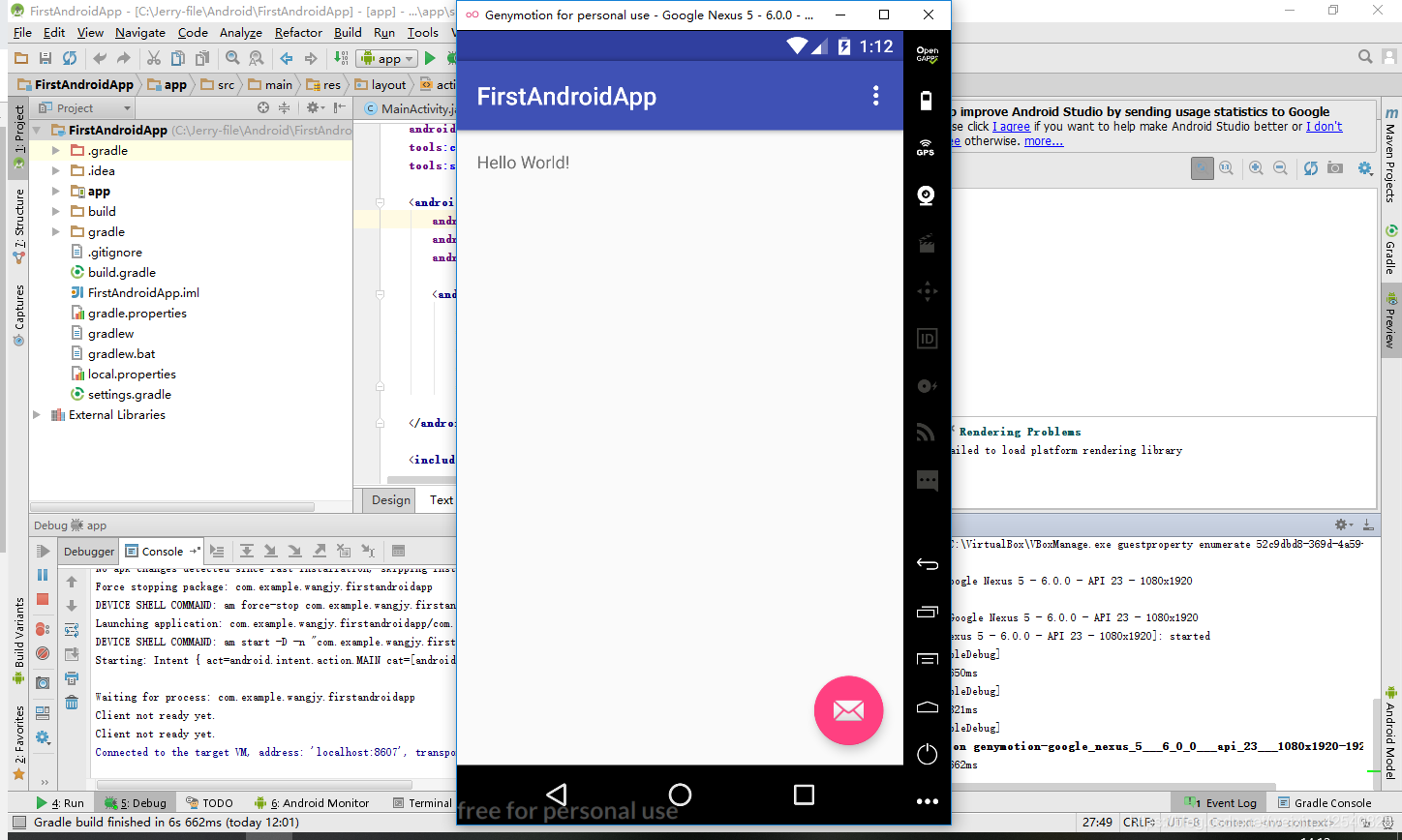This screenshot has height=840, width=1402.
Task: Click the Android back triangle in emulator
Action: point(557,795)
